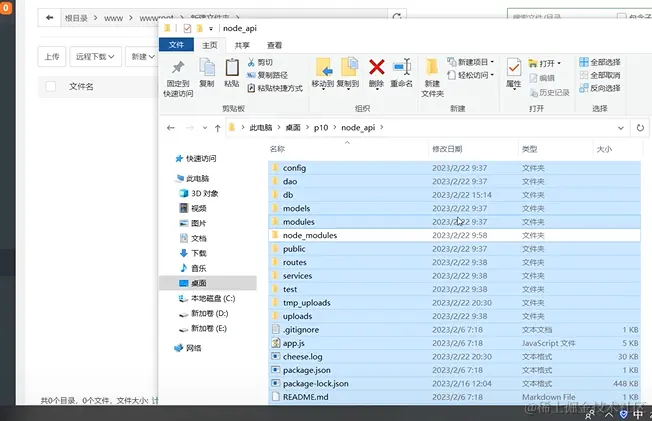Screen dimensions: 652x421
Task: Click quick access toolbar properties checkmark icon
Action: coord(187,28)
